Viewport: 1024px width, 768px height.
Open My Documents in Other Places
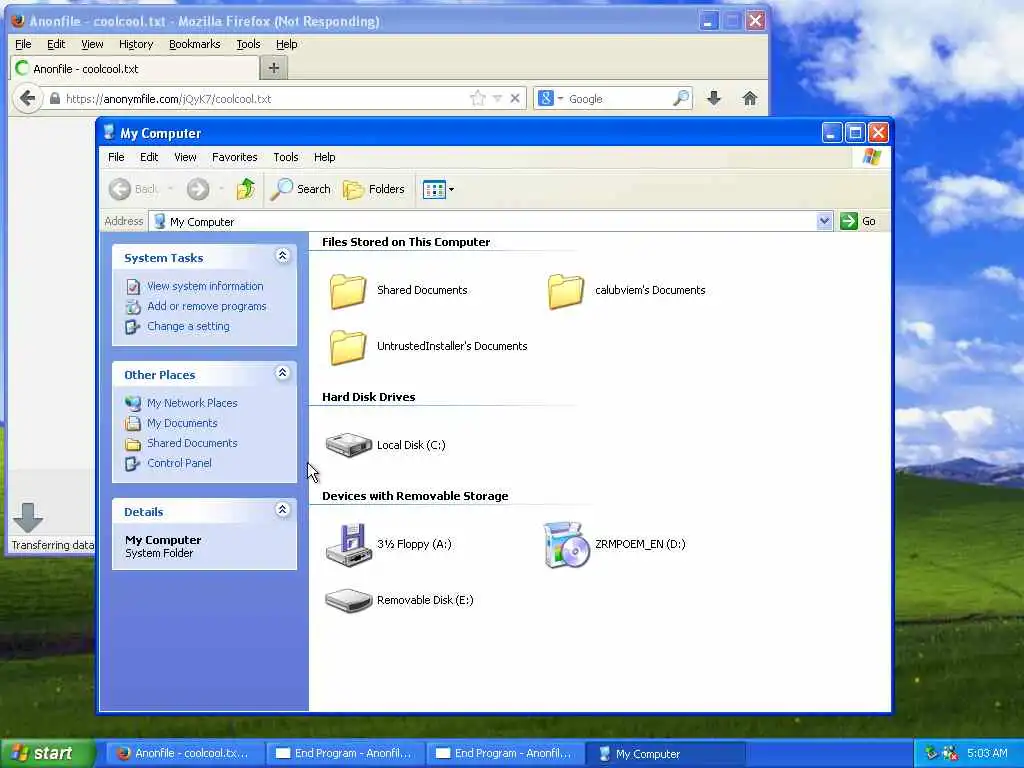point(182,423)
